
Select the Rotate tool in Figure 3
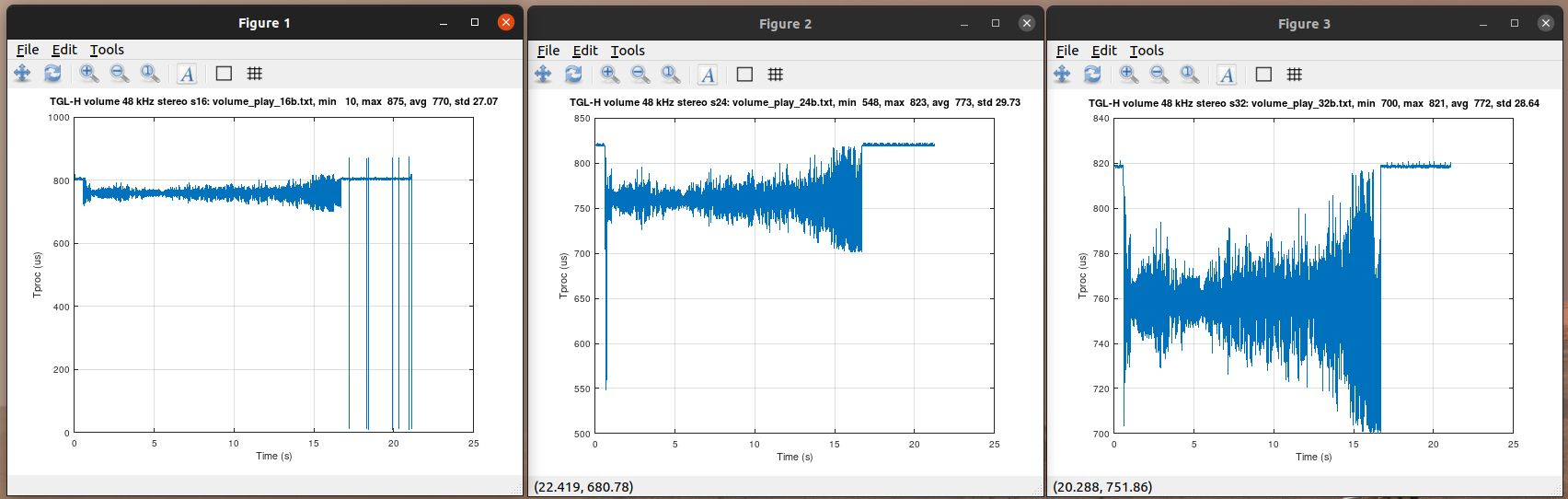[x=1092, y=75]
